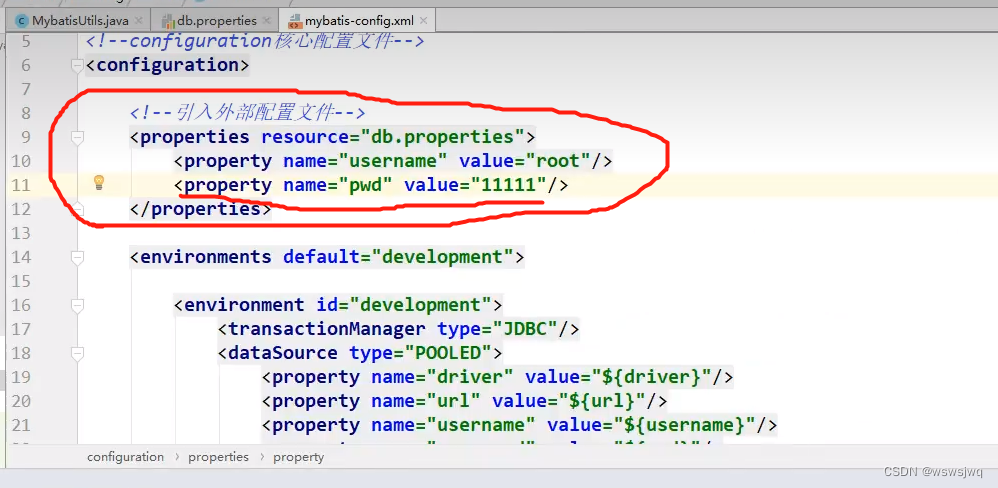Screen dimensions: 998x488
Task: Collapse the properties tag fold on line 9
Action: click(x=77, y=136)
